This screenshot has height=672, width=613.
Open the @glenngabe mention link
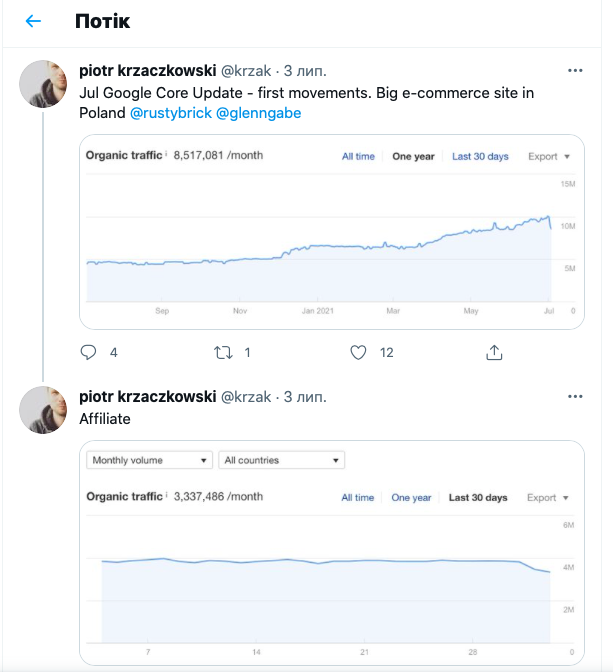258,113
